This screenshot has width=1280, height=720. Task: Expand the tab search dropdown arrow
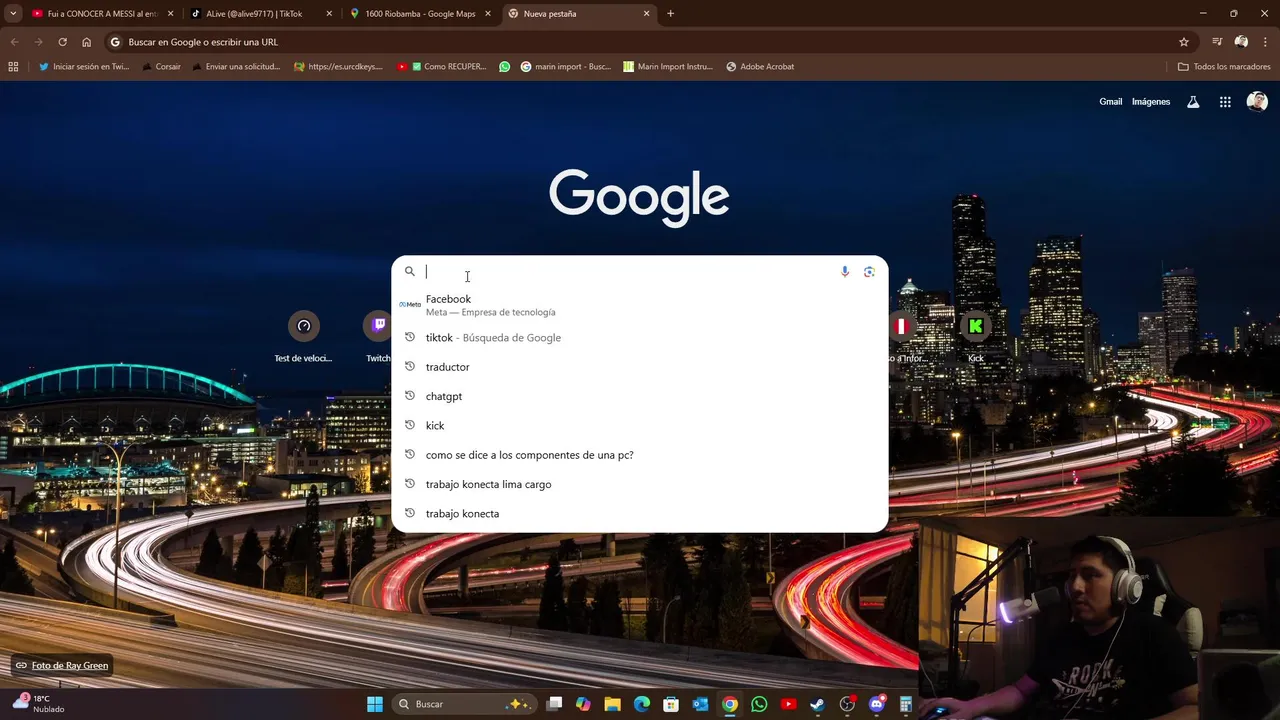click(x=13, y=14)
